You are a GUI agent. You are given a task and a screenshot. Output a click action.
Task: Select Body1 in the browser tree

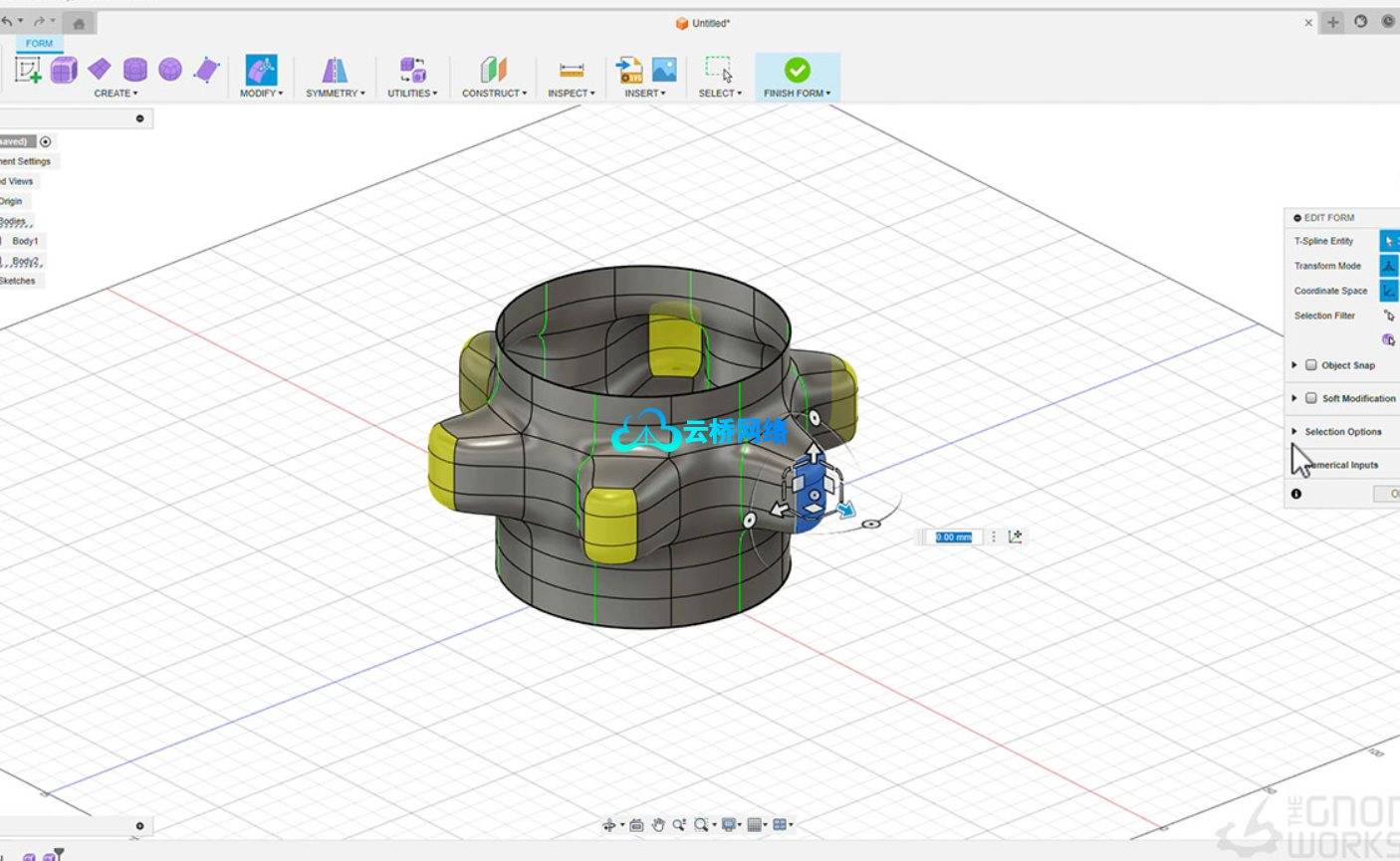[26, 241]
